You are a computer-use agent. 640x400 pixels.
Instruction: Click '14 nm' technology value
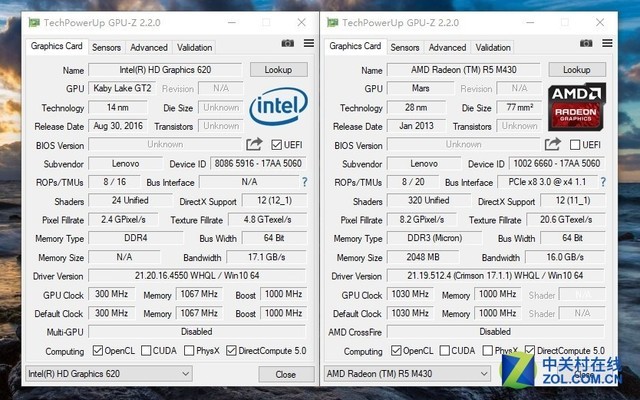(118, 107)
